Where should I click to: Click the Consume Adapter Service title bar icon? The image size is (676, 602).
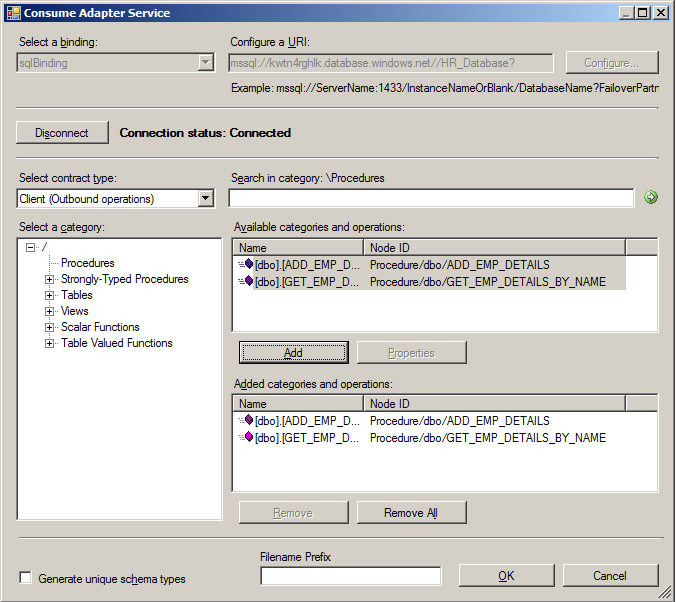pyautogui.click(x=13, y=13)
